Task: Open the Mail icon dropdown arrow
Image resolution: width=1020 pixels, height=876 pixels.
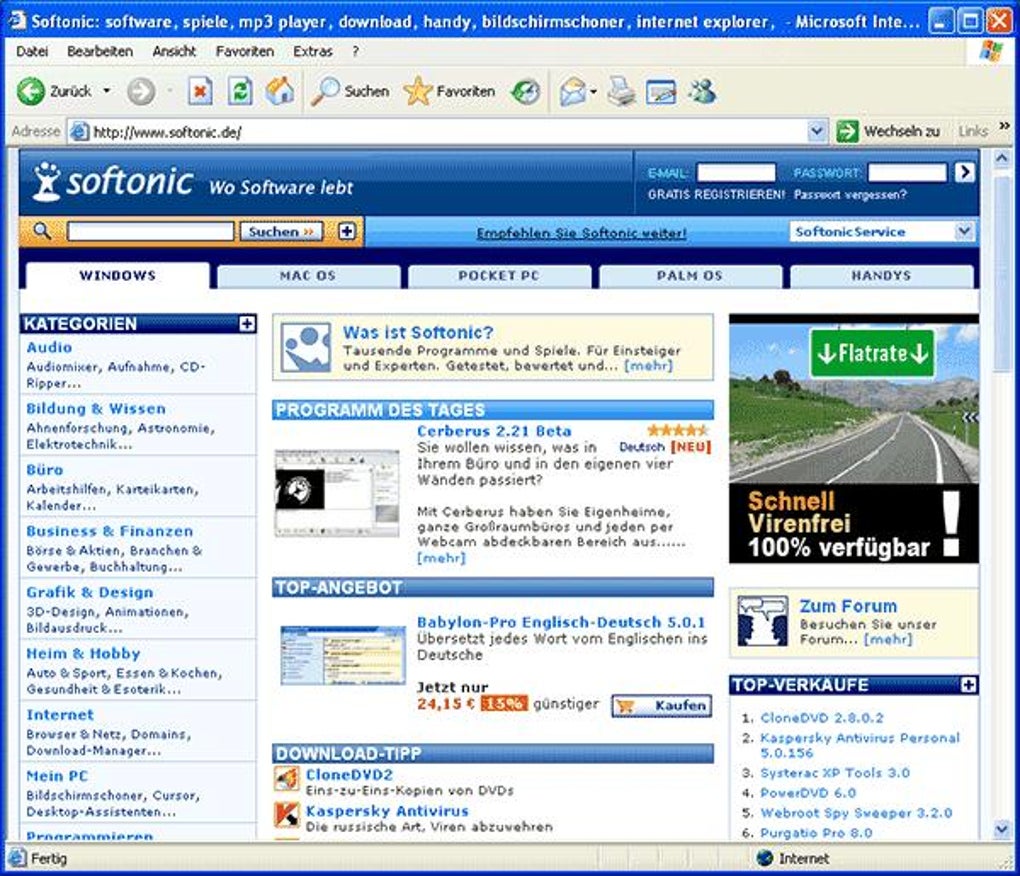Action: click(593, 92)
